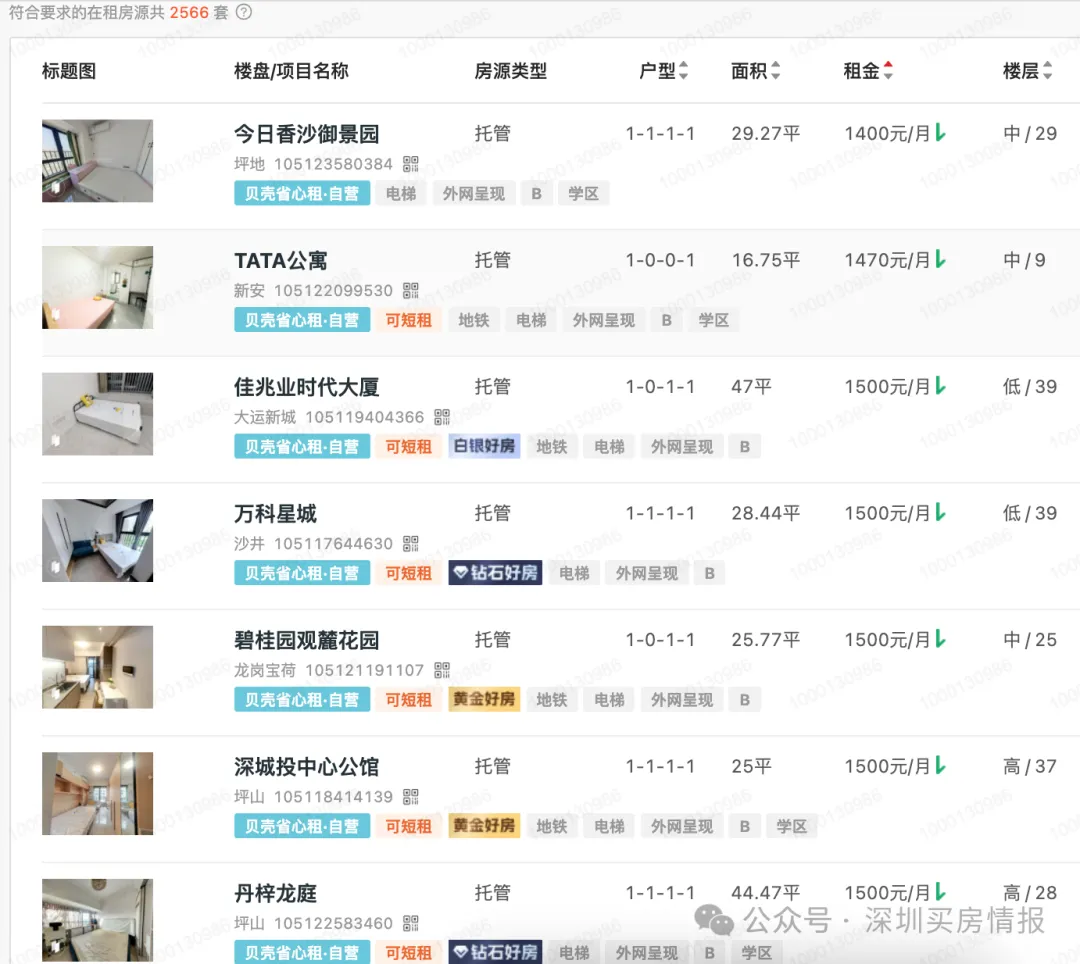This screenshot has height=964, width=1080.
Task: Sort listings by 租金 column
Action: tap(889, 70)
